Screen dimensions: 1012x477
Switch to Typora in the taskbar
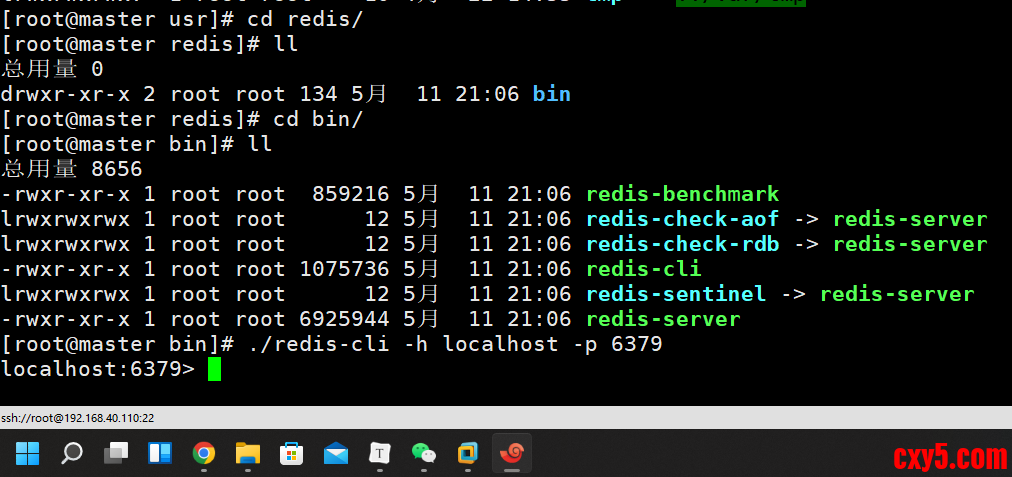coord(380,454)
